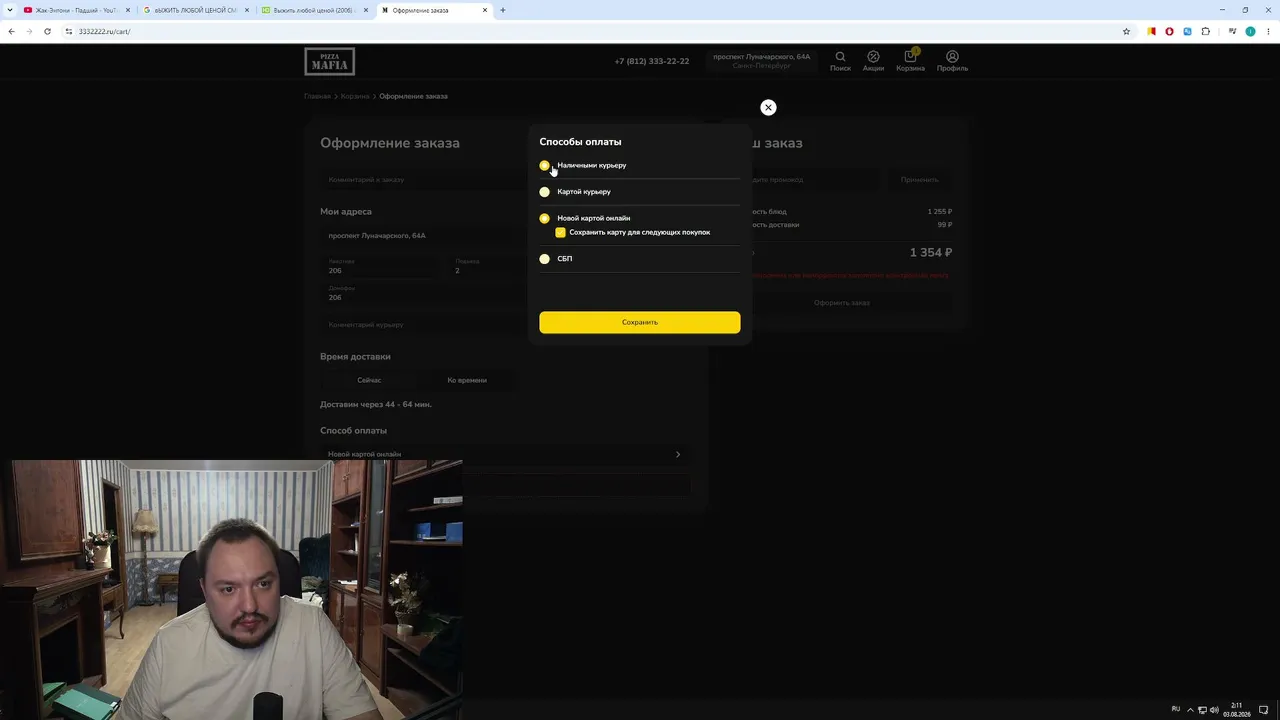Open delivery address selector проспект Луначарского header

point(762,61)
